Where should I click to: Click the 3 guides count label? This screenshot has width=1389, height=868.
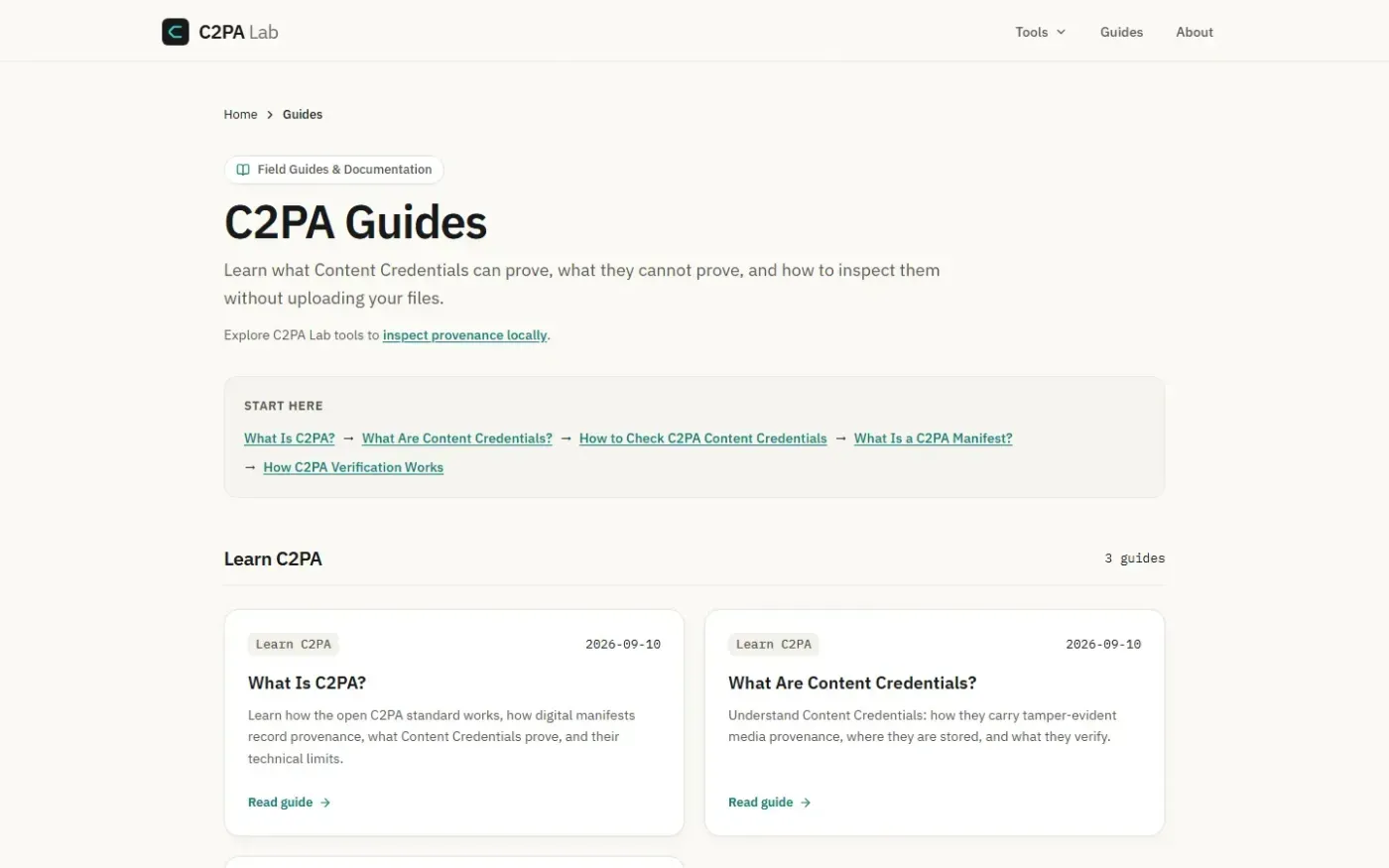(x=1135, y=558)
